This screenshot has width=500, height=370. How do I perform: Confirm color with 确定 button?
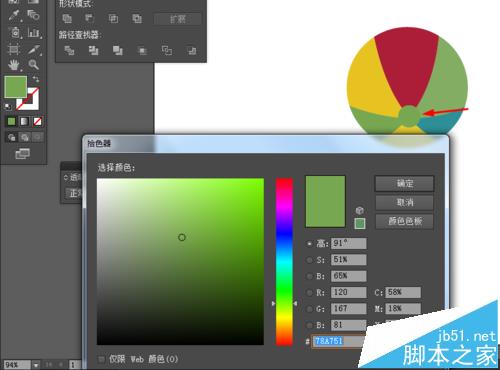pyautogui.click(x=404, y=183)
